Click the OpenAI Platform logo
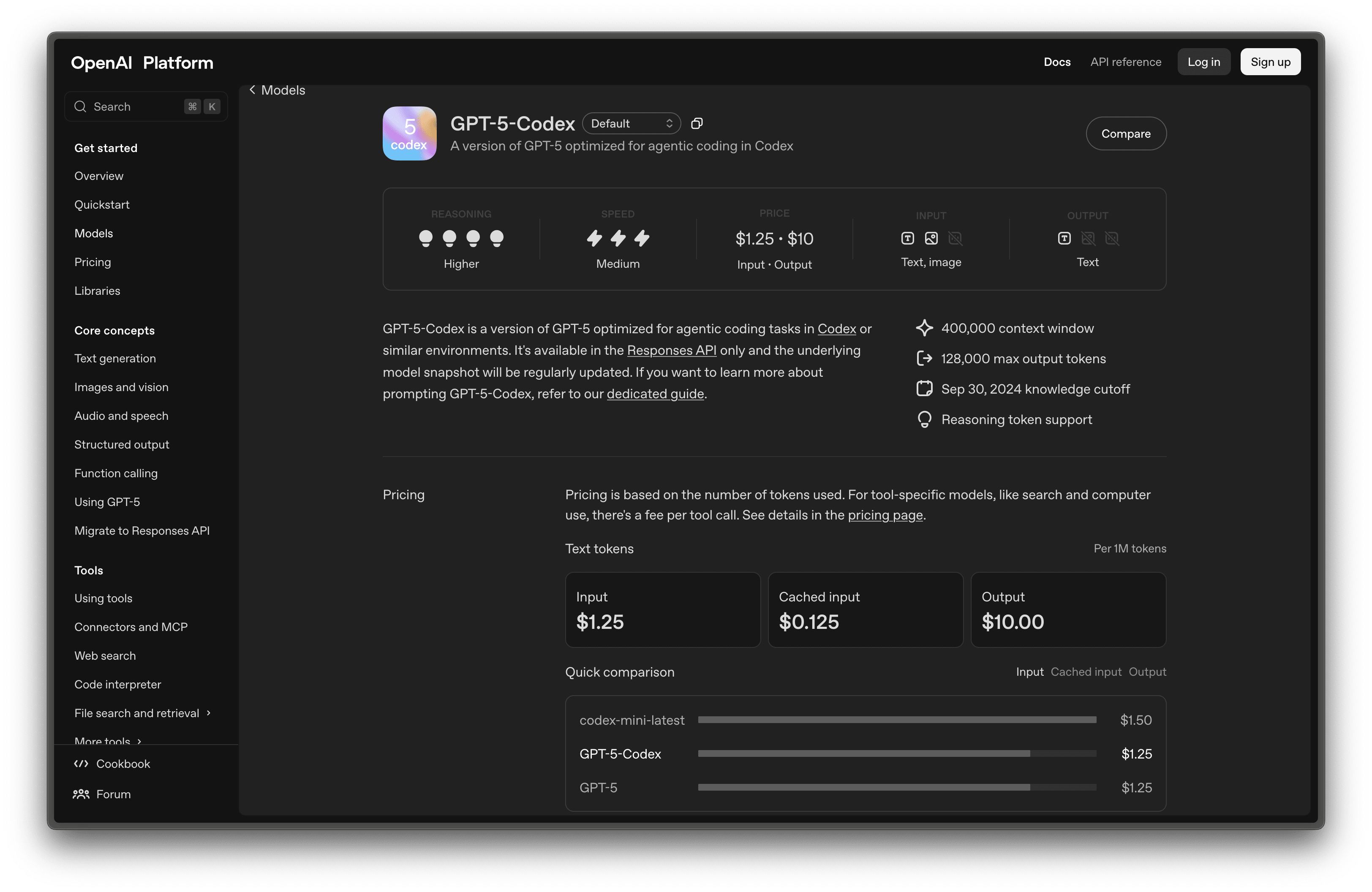The height and width of the screenshot is (892, 1372). coord(142,62)
